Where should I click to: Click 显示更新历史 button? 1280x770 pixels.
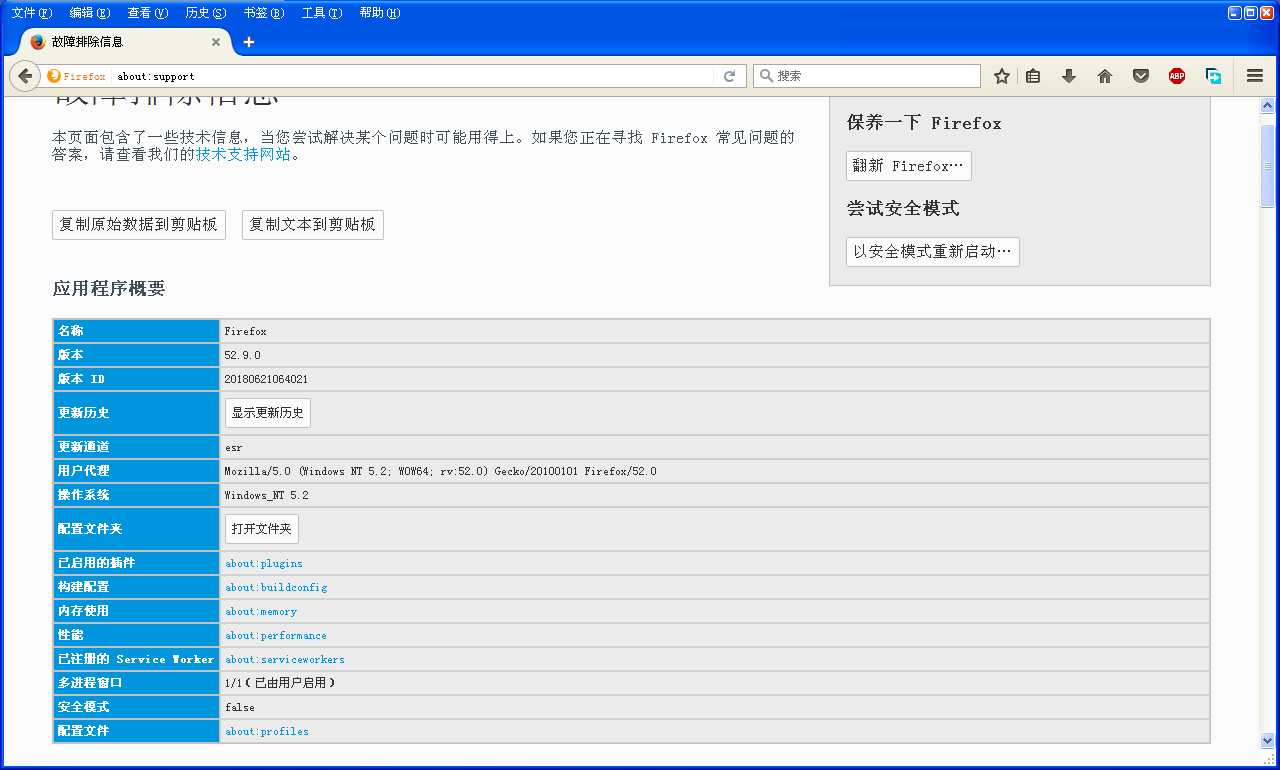tap(268, 413)
